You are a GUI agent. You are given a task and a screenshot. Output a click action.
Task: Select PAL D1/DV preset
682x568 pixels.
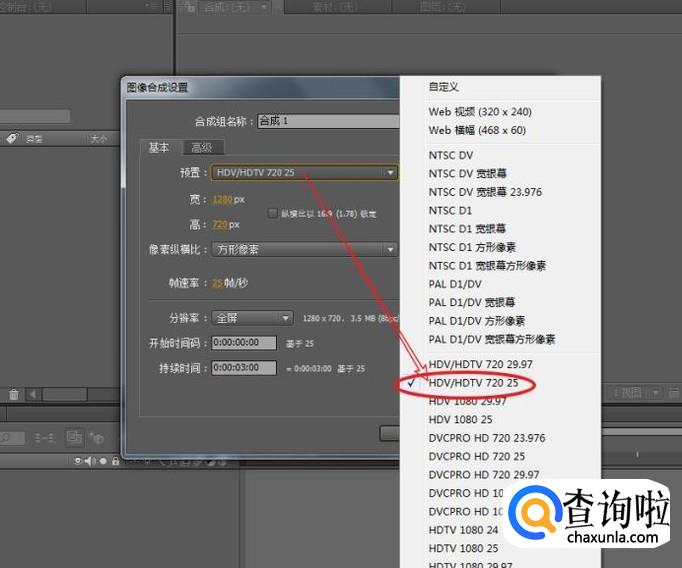(x=455, y=284)
